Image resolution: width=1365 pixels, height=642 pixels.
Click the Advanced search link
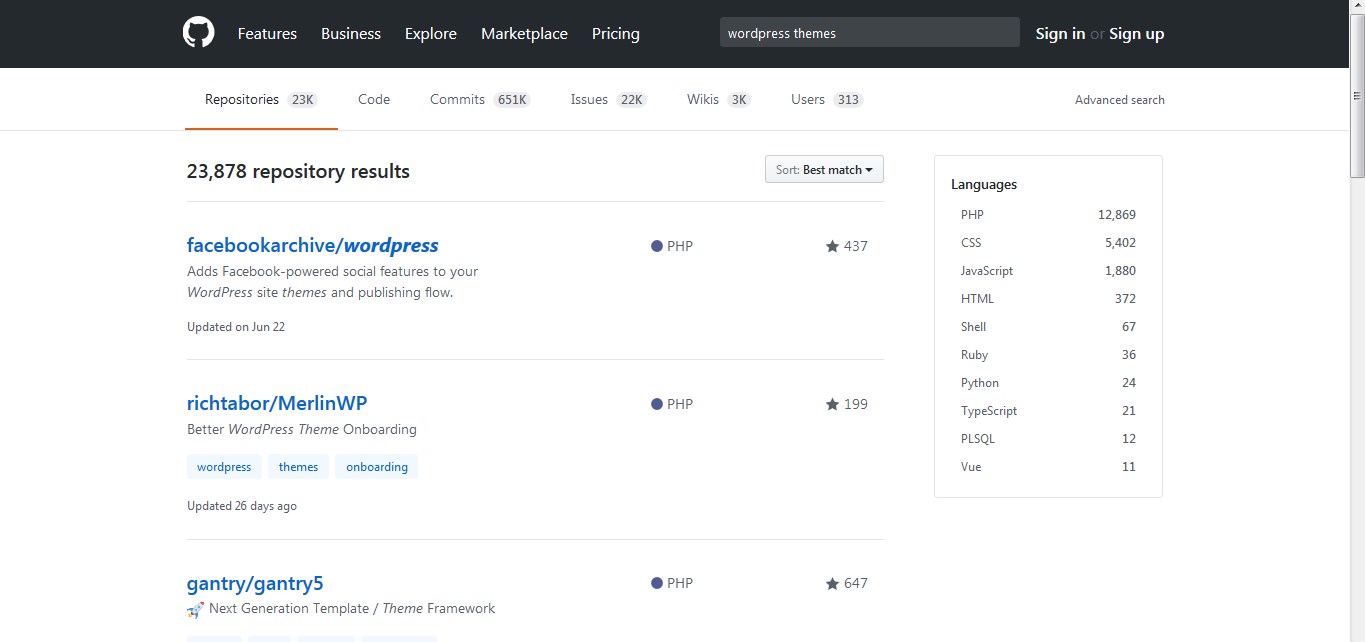[x=1119, y=100]
